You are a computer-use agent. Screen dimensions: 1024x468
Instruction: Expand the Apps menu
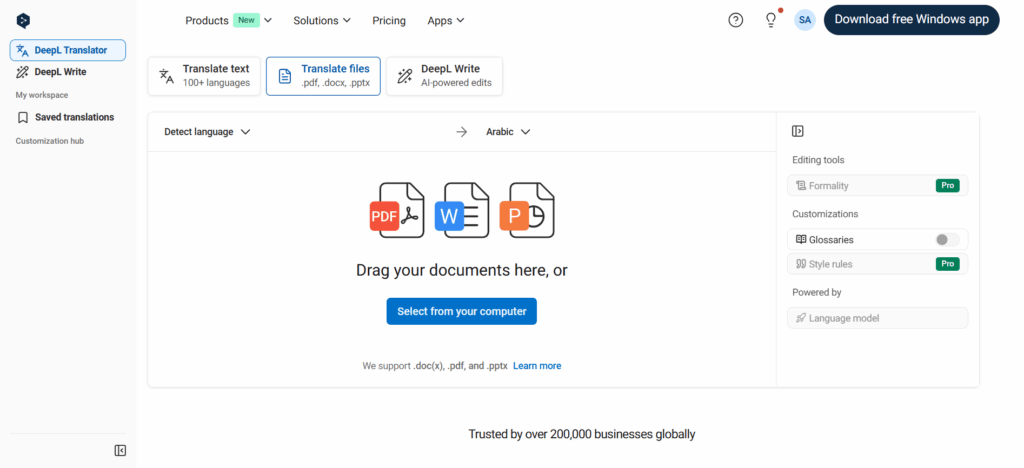pos(446,20)
